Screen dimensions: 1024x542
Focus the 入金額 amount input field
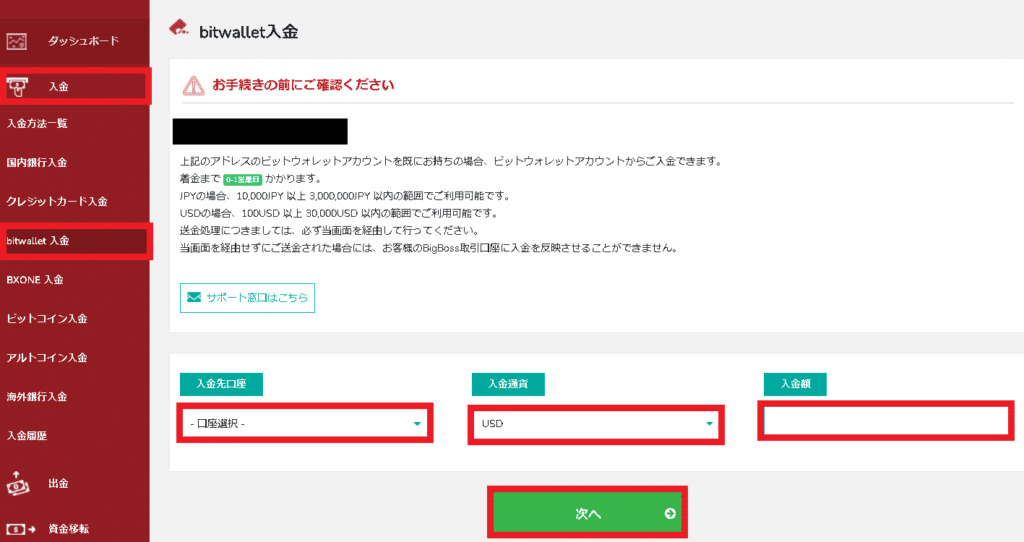click(886, 422)
